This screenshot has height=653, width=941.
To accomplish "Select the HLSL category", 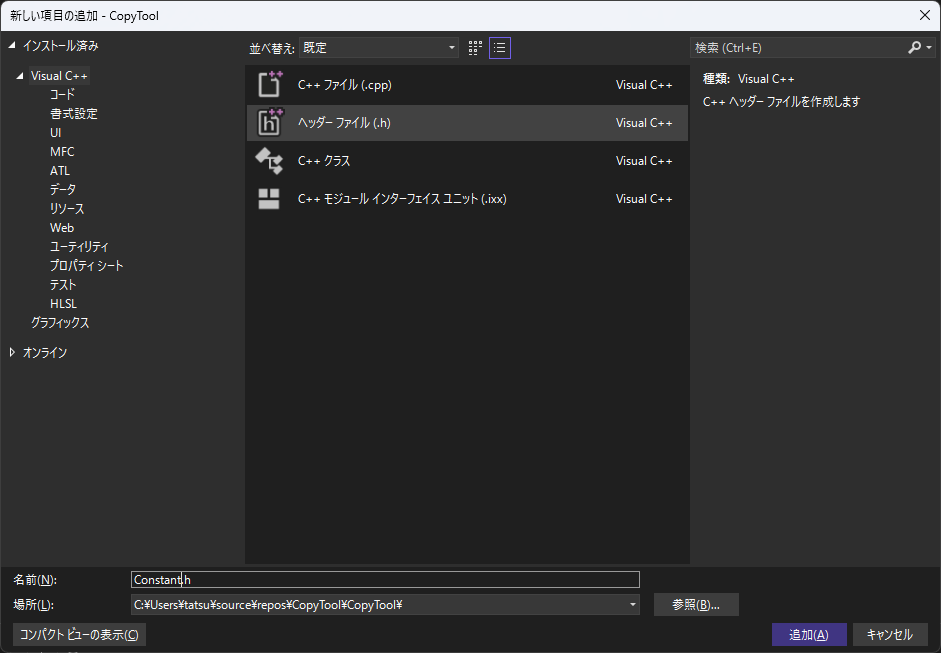I will [63, 304].
